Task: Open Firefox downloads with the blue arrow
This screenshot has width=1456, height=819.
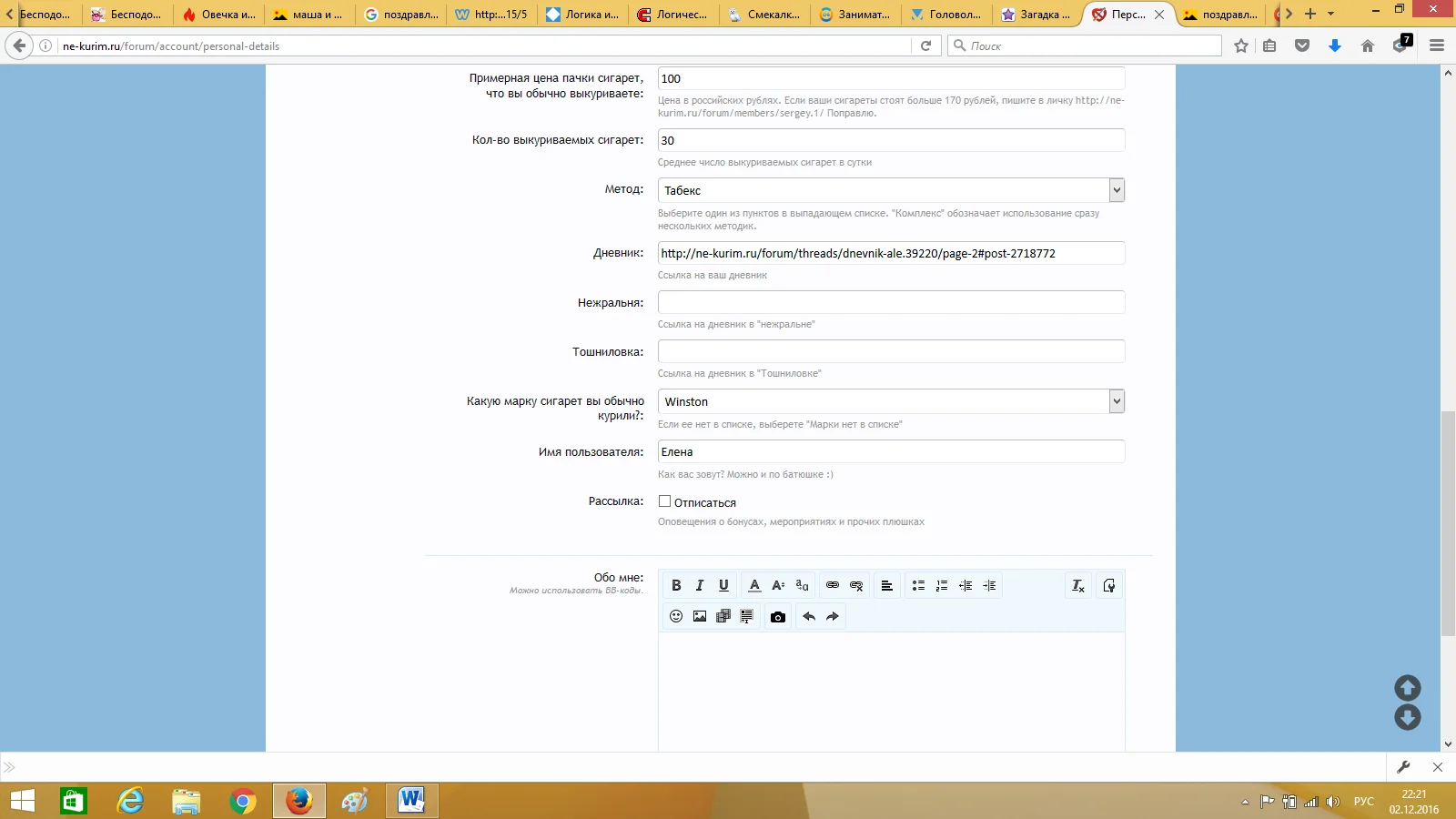Action: (1334, 45)
